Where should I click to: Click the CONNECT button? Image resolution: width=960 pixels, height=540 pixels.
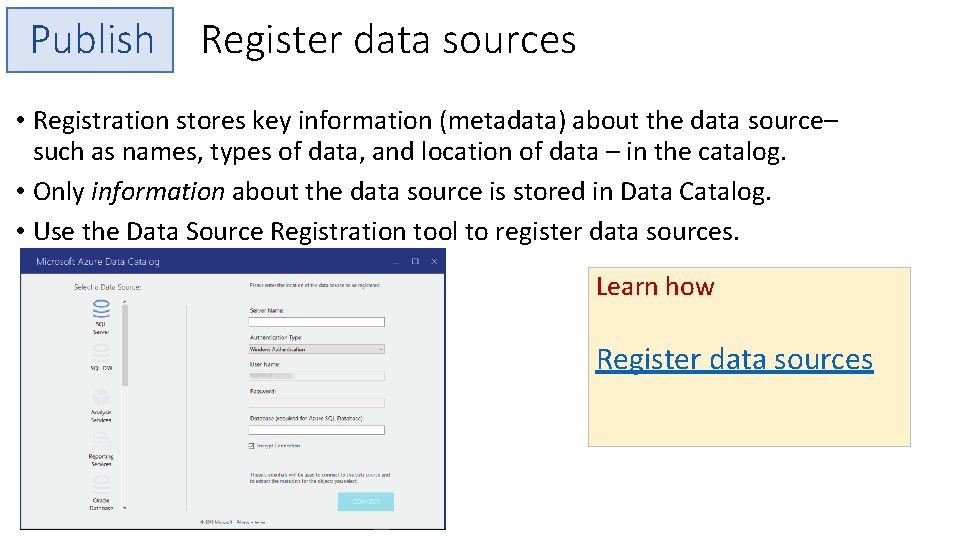pos(366,501)
